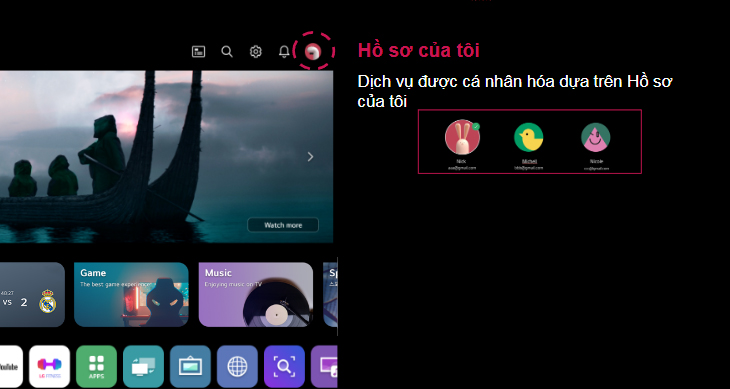730x389 pixels.
Task: Open the green APPS tile
Action: pyautogui.click(x=96, y=367)
